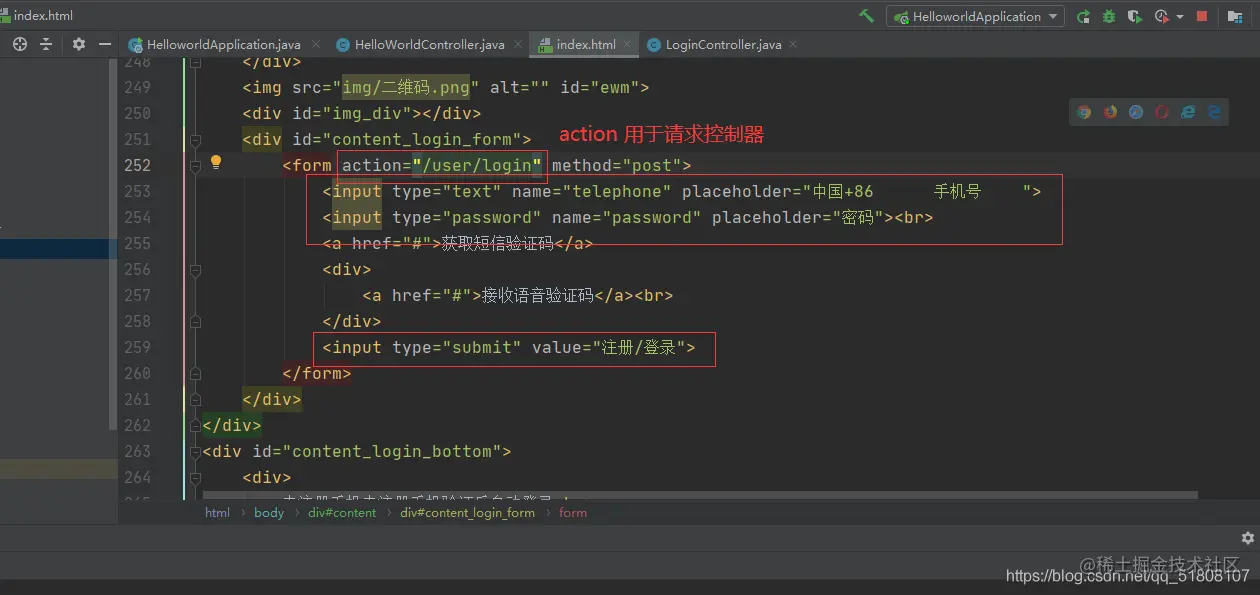Viewport: 1260px width, 595px height.
Task: Preview the page in Edge
Action: (1214, 112)
